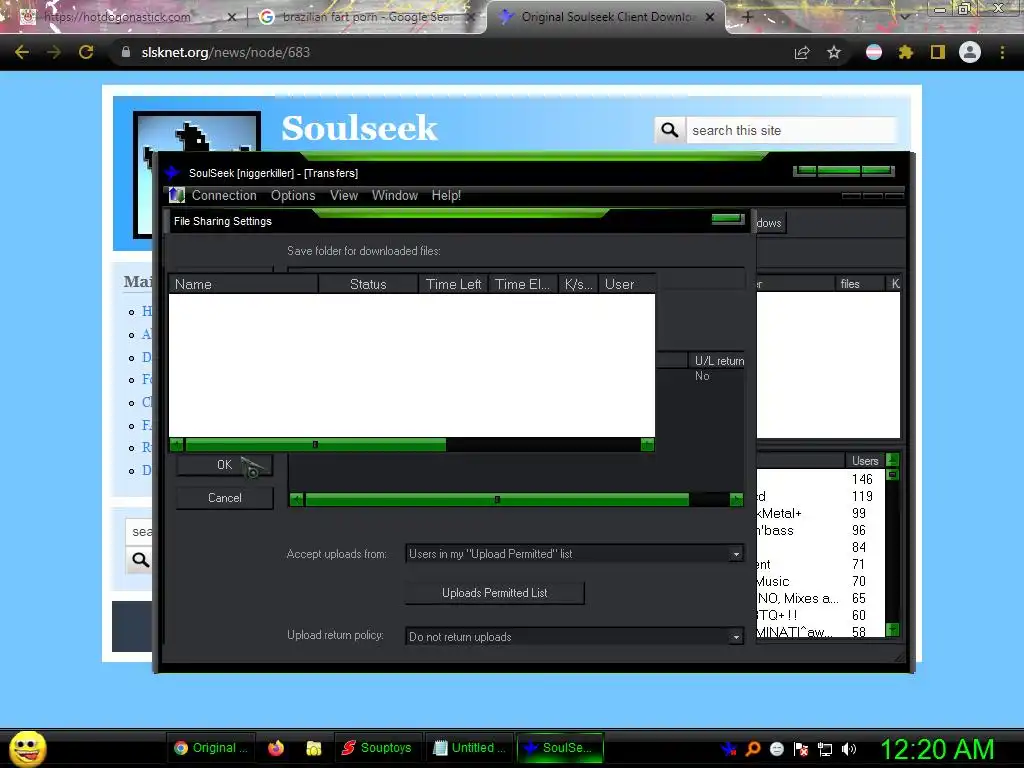1024x768 pixels.
Task: Click the transfers list horizontal scrollbar thumb
Action: pos(315,445)
